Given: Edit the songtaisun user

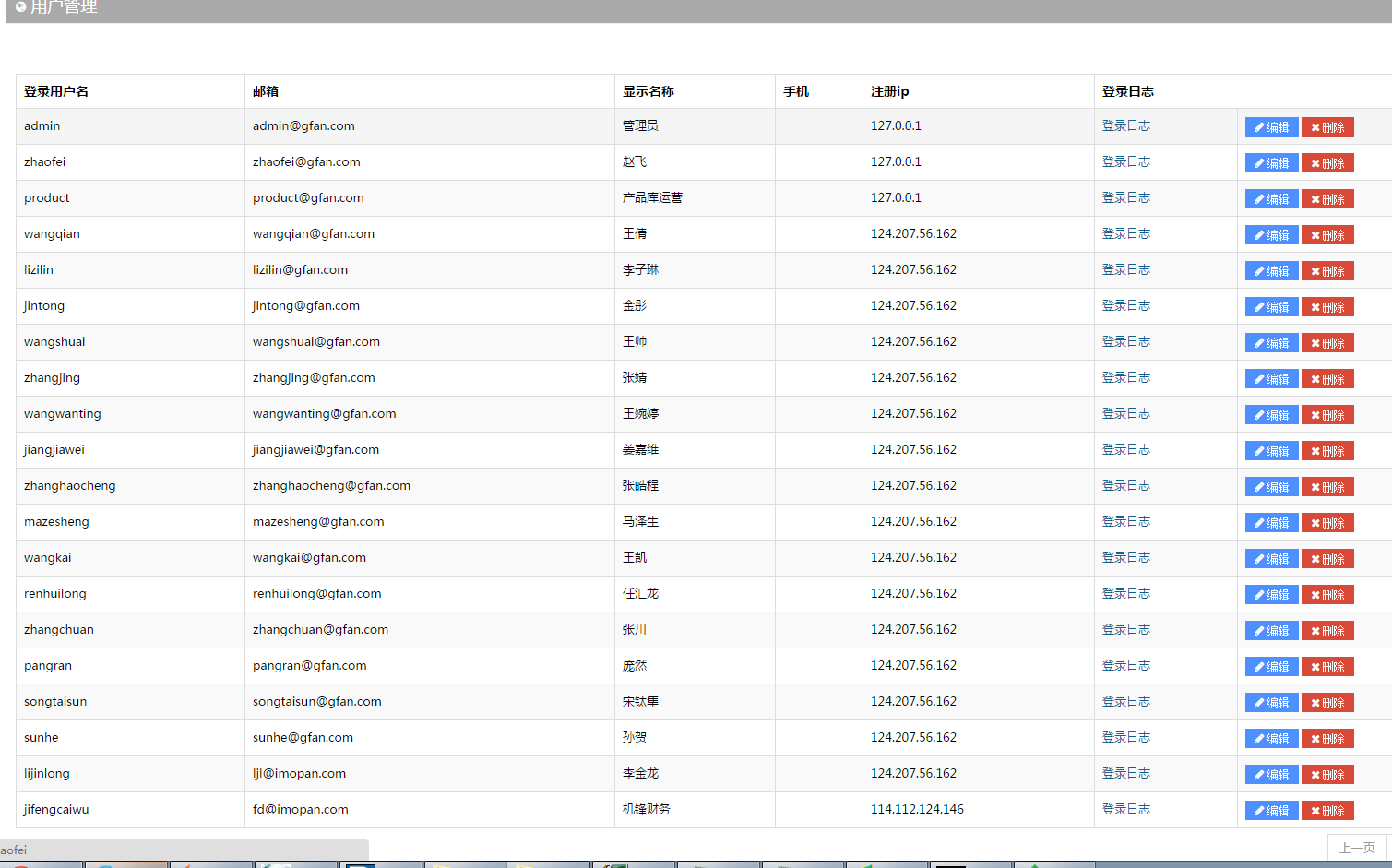Looking at the screenshot, I should [1271, 703].
